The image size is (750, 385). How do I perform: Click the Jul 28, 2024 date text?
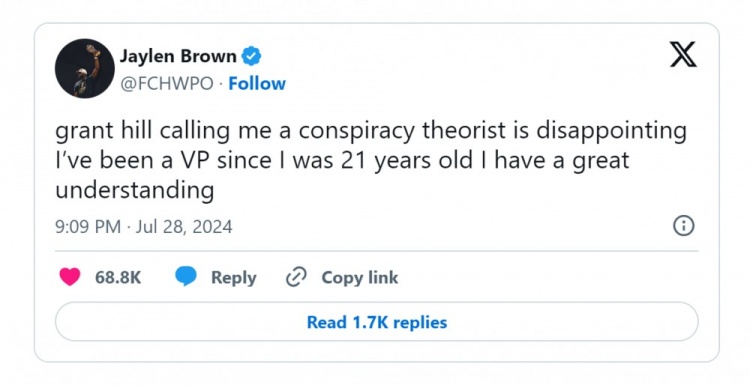[x=184, y=226]
